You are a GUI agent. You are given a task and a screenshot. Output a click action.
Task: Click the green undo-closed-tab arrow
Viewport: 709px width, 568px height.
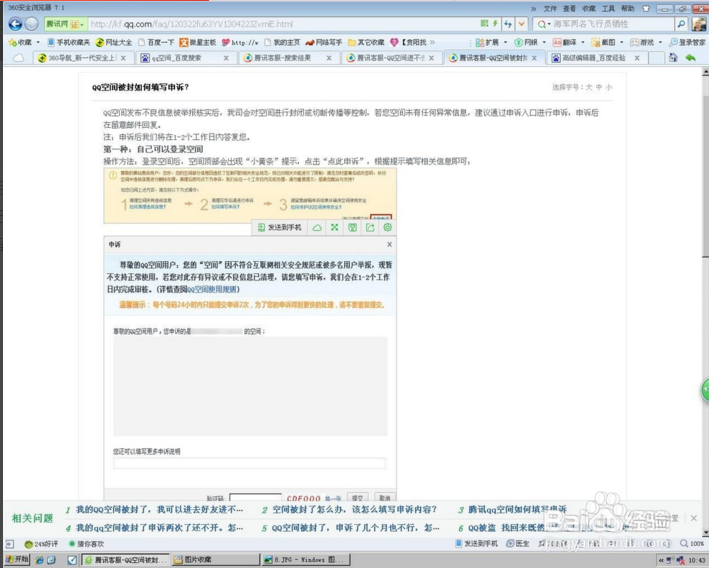point(690,57)
